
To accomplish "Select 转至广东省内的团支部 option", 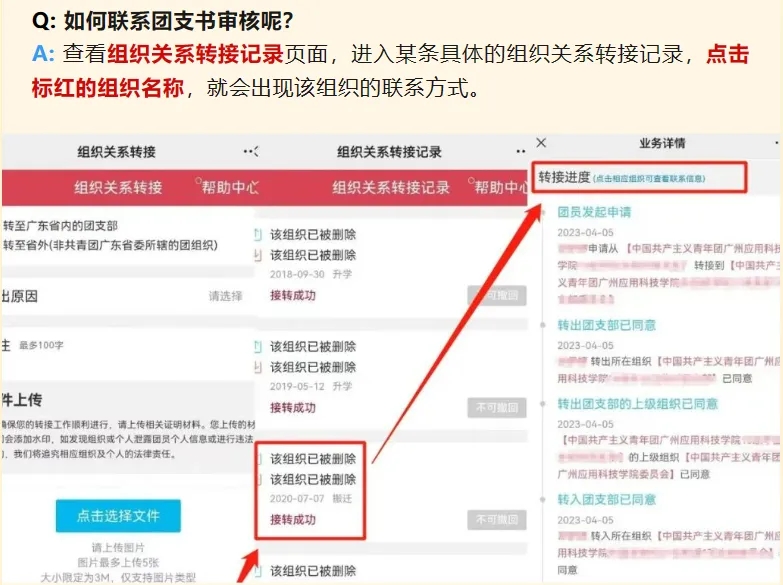I will (x=60, y=226).
